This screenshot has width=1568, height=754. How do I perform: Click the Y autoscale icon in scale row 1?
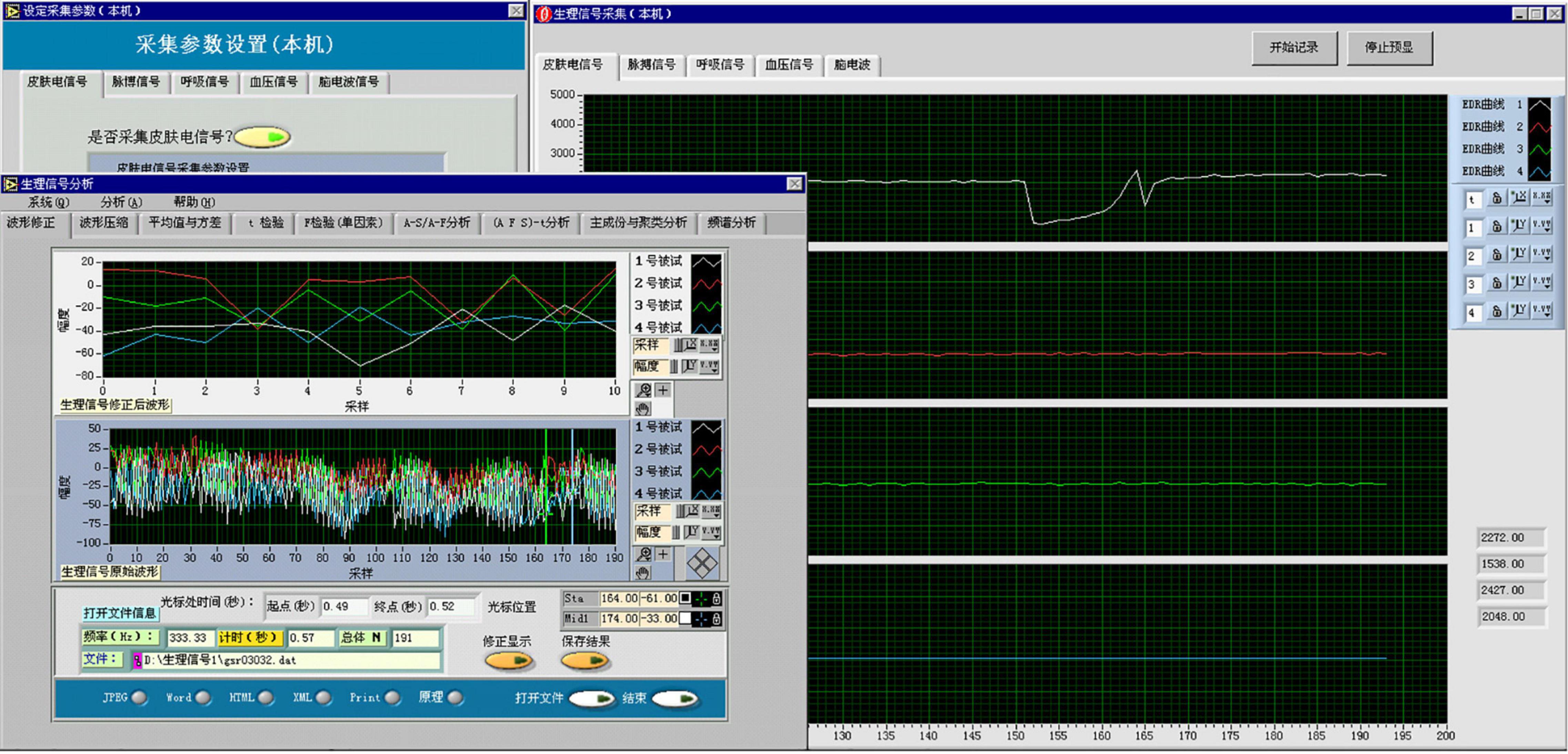(x=1519, y=226)
